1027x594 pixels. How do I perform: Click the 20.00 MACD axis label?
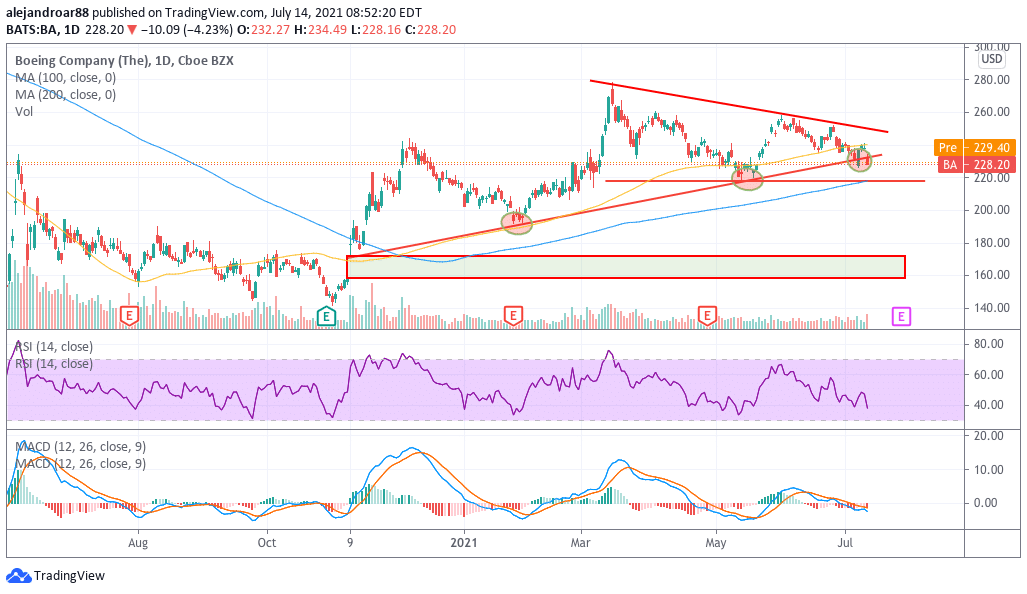point(988,436)
